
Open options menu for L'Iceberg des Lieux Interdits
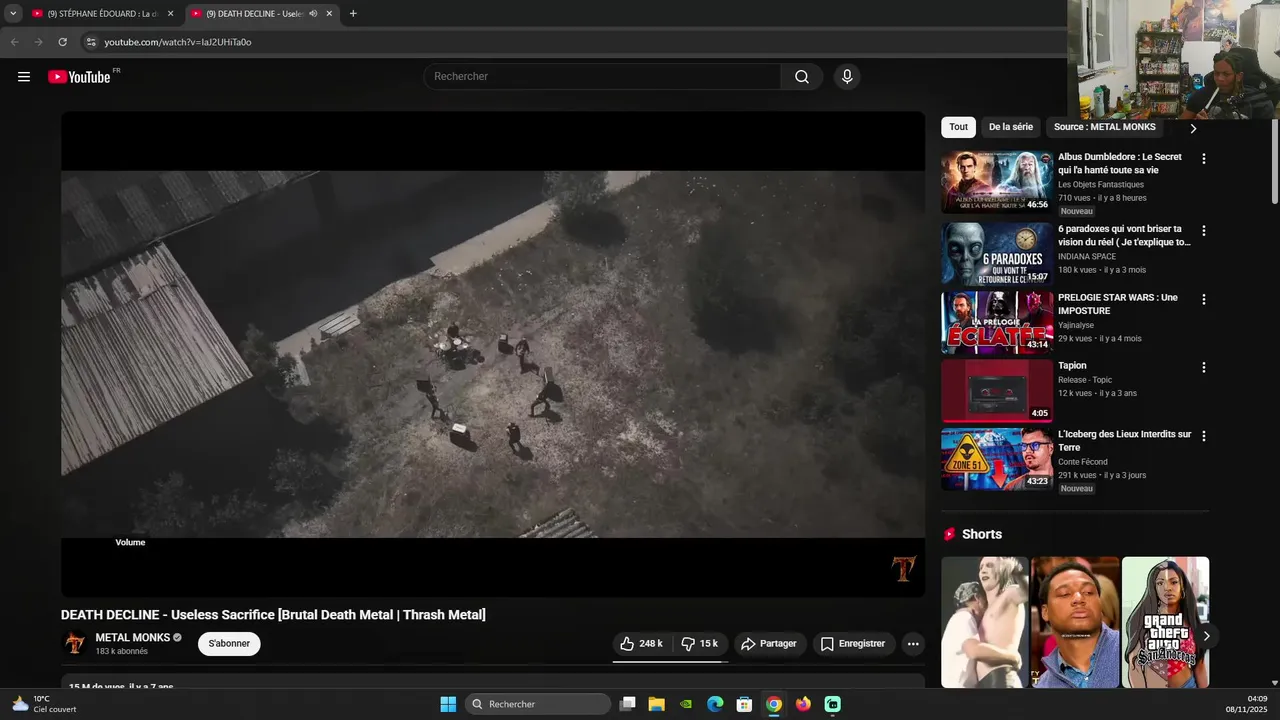1204,437
